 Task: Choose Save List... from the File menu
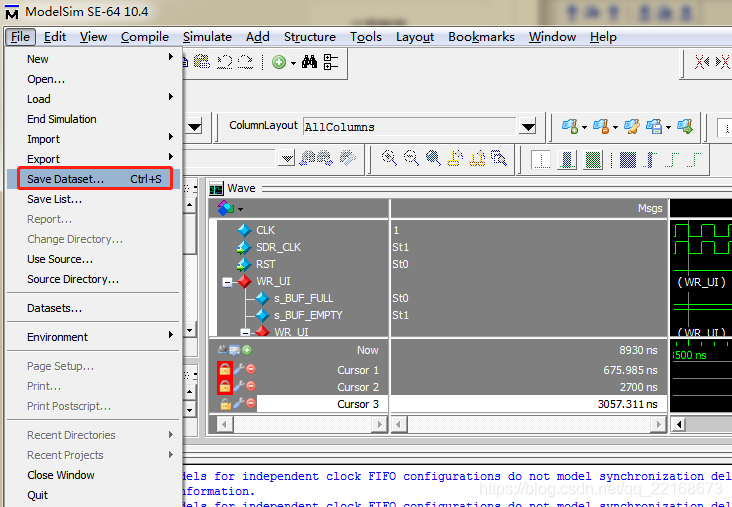(x=93, y=199)
